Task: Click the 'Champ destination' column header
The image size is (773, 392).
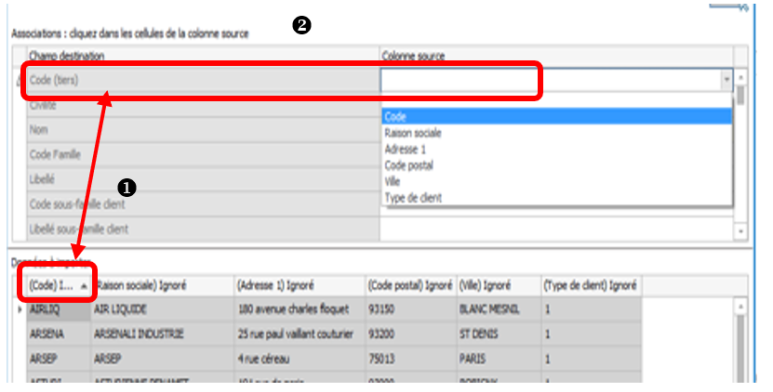Action: pyautogui.click(x=203, y=56)
